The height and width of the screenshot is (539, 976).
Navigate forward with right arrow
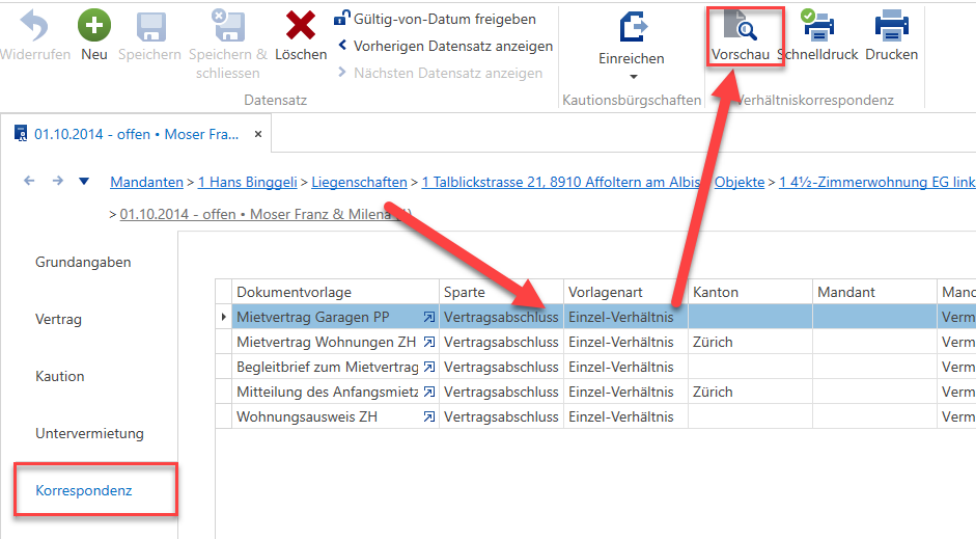click(57, 181)
